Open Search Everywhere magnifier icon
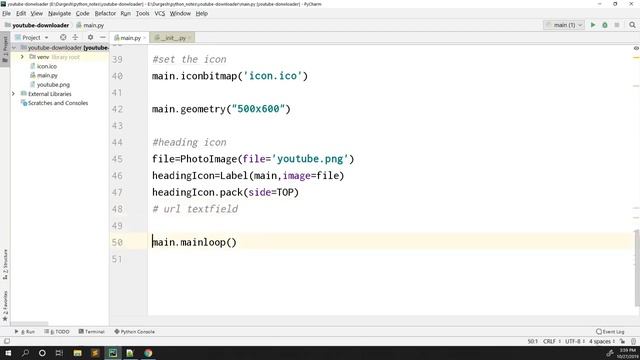The image size is (640, 360). click(632, 25)
